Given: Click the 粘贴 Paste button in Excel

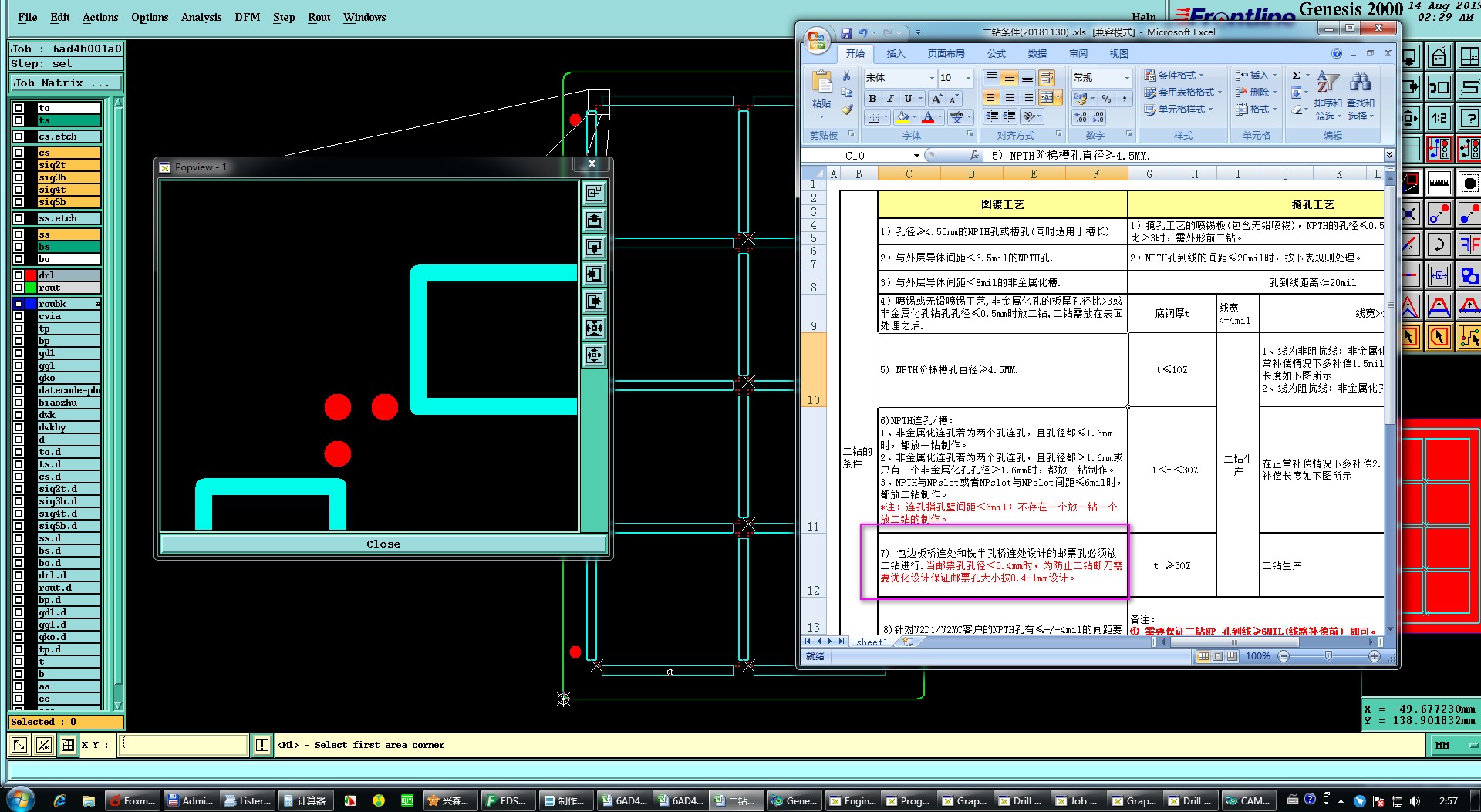Looking at the screenshot, I should click(821, 94).
